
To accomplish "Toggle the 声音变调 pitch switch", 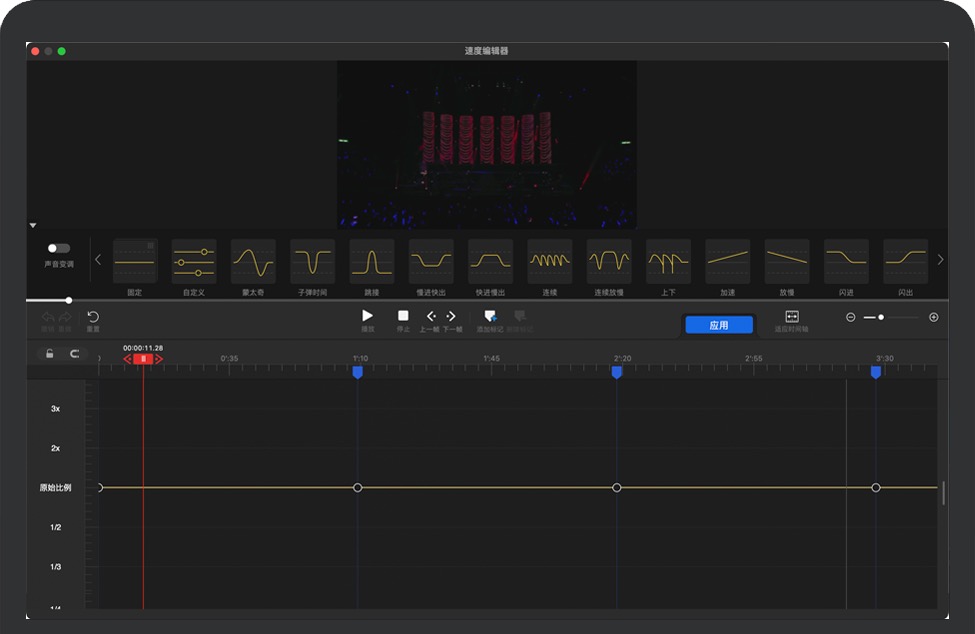I will pos(59,249).
